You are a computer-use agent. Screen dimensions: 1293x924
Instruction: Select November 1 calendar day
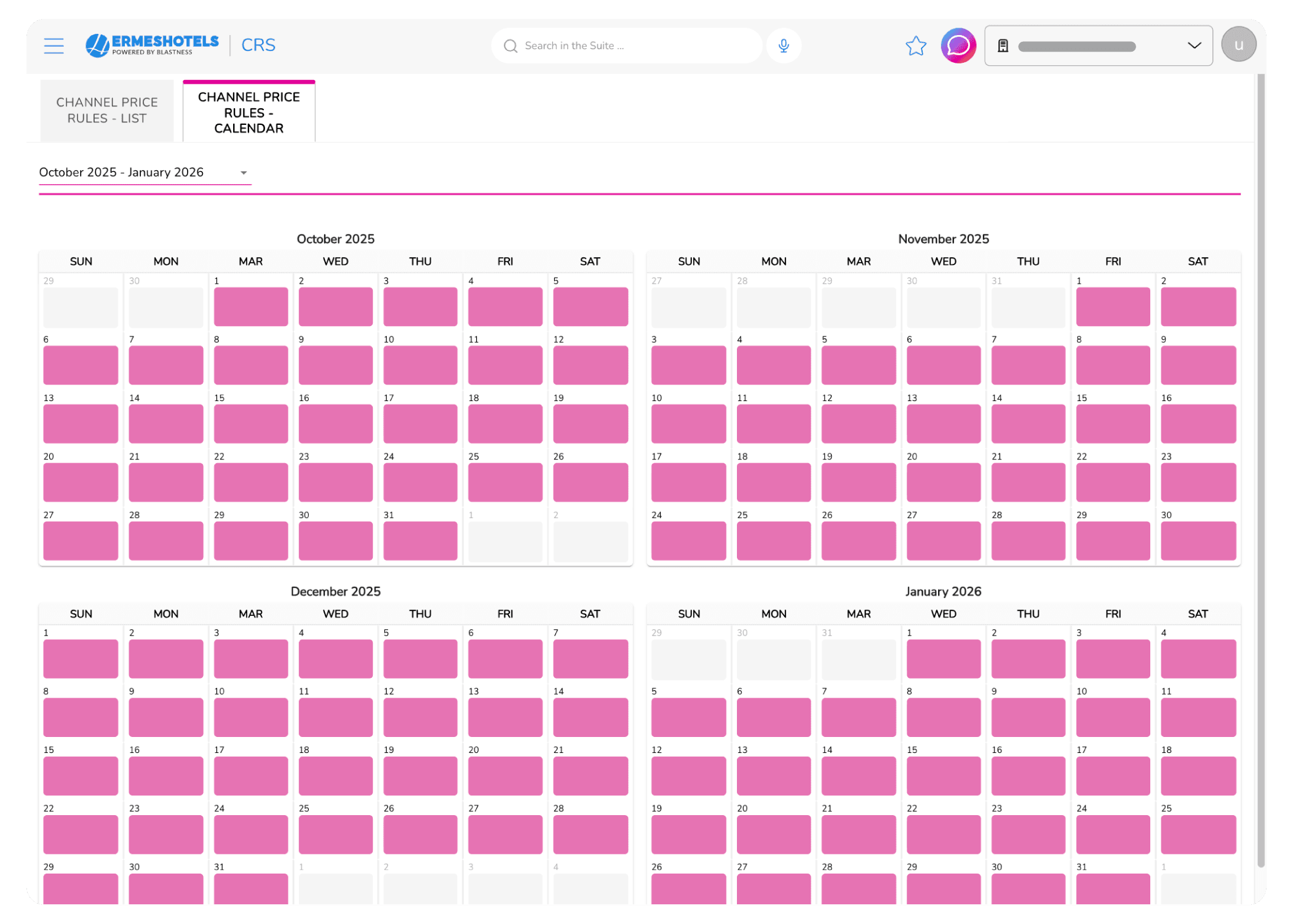[1112, 306]
